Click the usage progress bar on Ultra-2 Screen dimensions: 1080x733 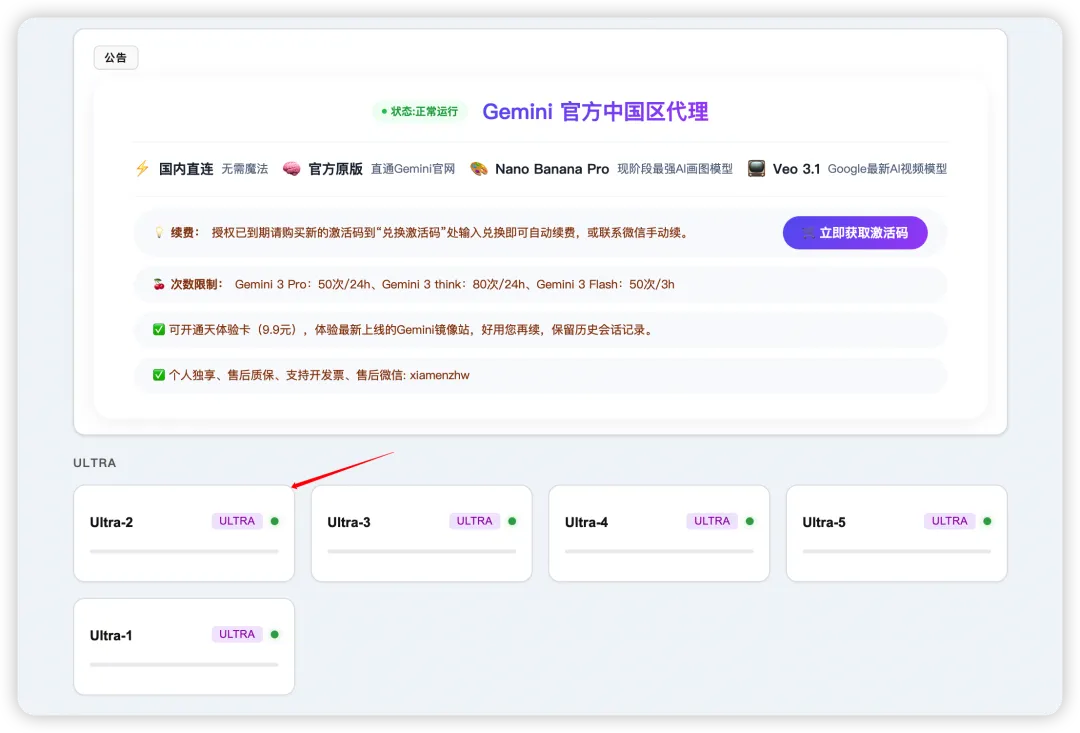click(x=184, y=552)
